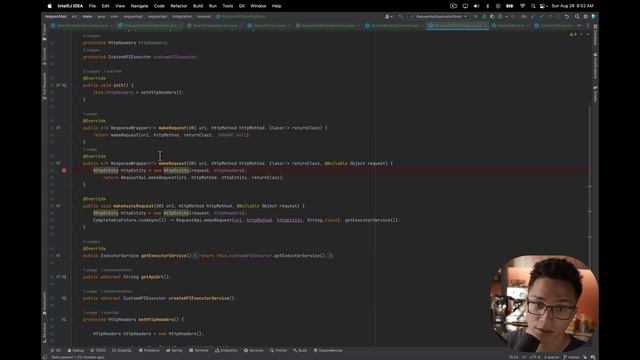Viewport: 640px width, 360px height.
Task: Open the Profiler tool window
Action: pyautogui.click(x=278, y=351)
